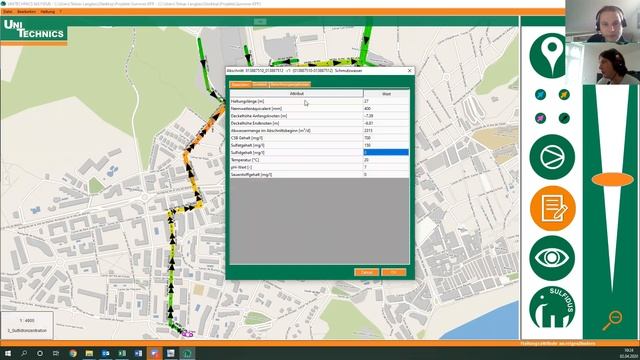Open the Bearbeiten menu

click(27, 12)
